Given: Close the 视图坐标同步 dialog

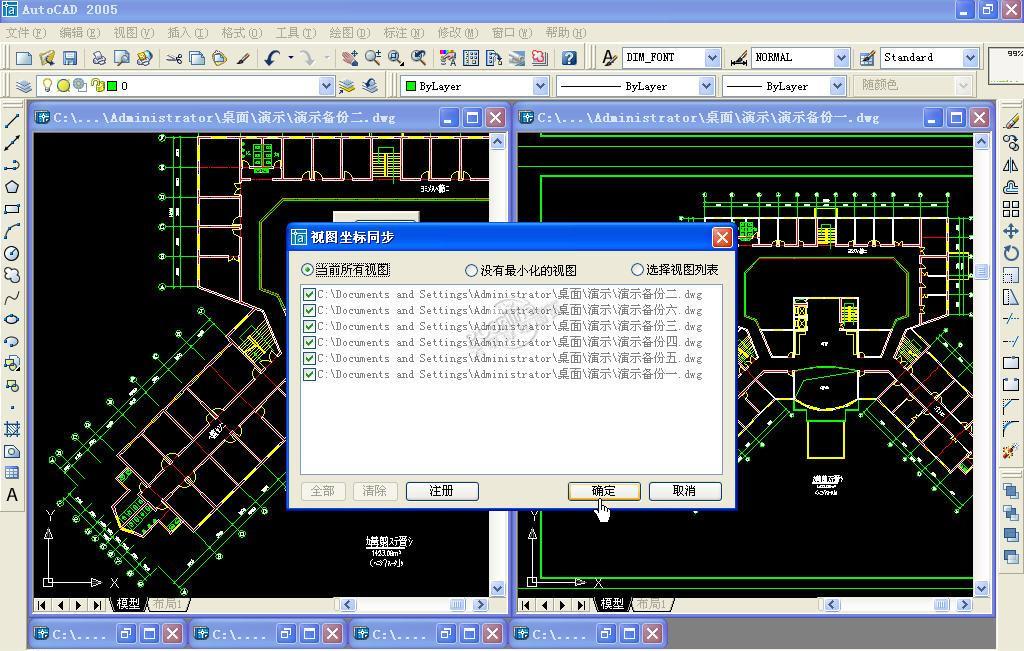Looking at the screenshot, I should 722,237.
